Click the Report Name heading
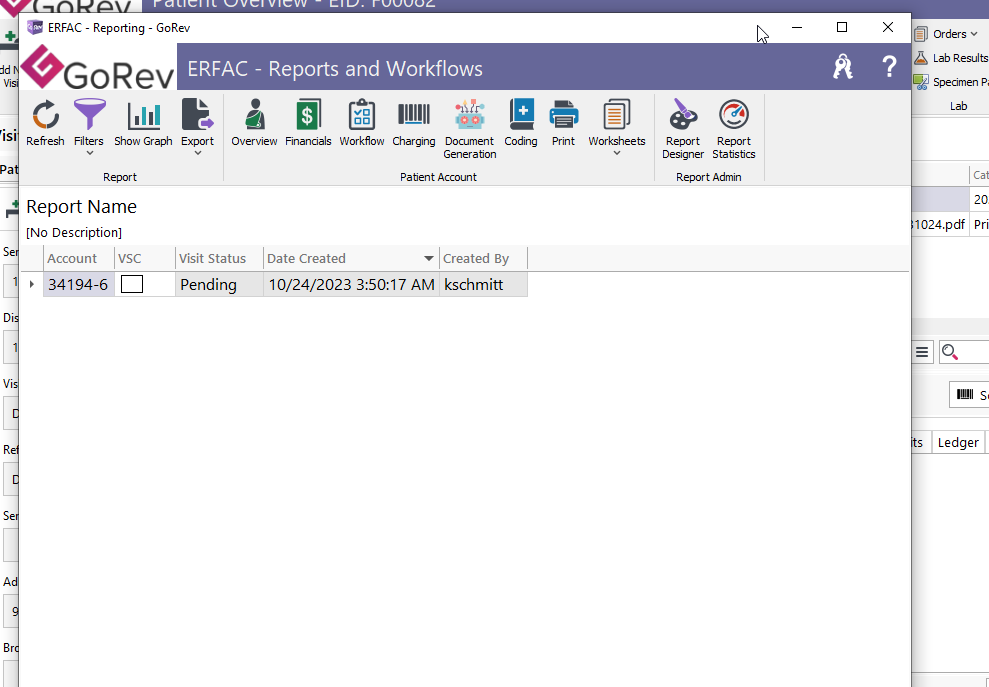Screen dimensions: 989x687 (x=81, y=207)
